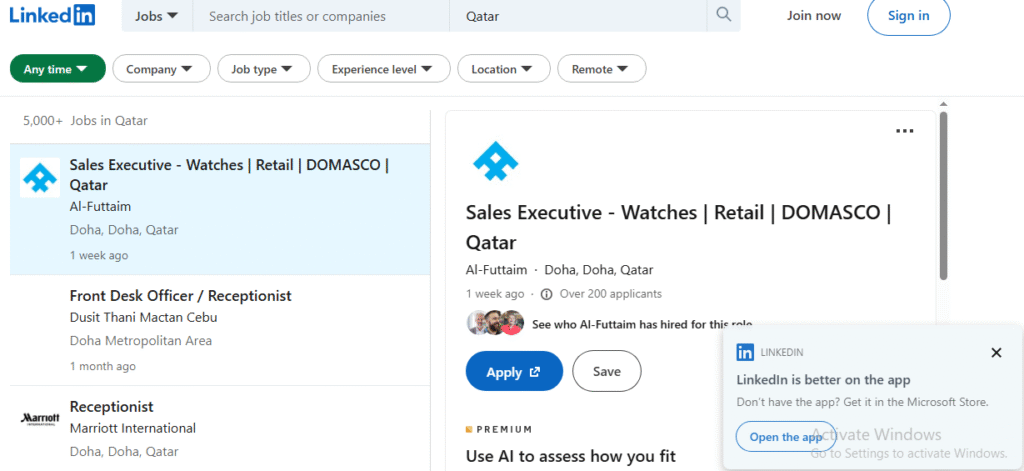Screen dimensions: 1024x471
Task: Click the Marriott International logo
Action: click(40, 419)
